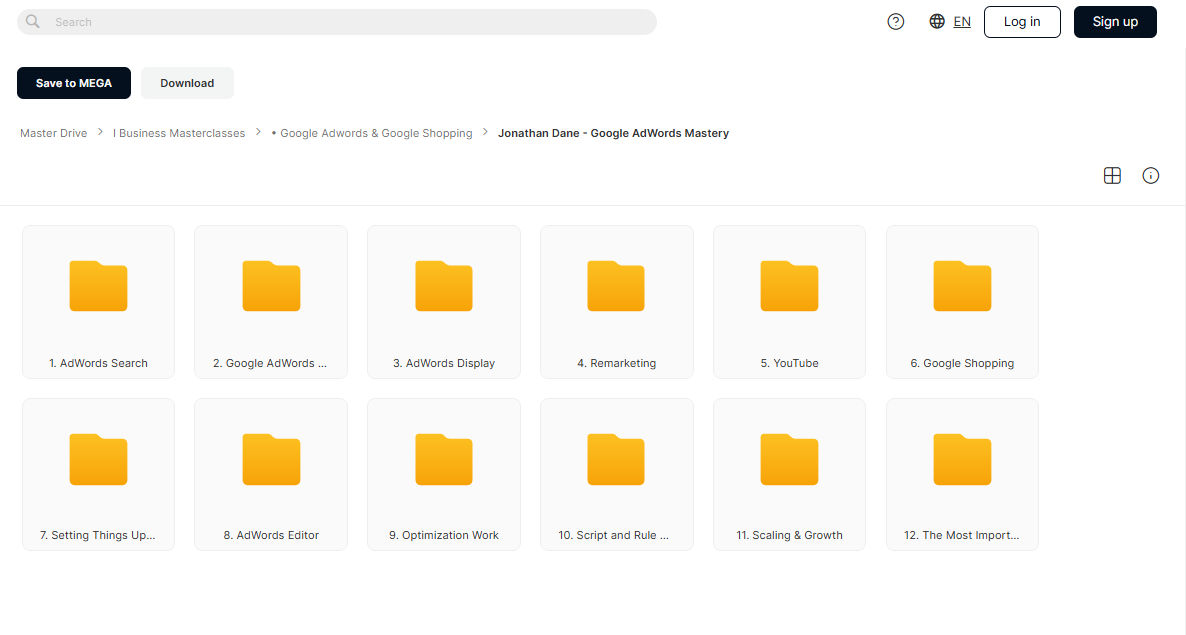Open the 8. AdWords Editor folder icon
1186x635 pixels.
coord(271,459)
